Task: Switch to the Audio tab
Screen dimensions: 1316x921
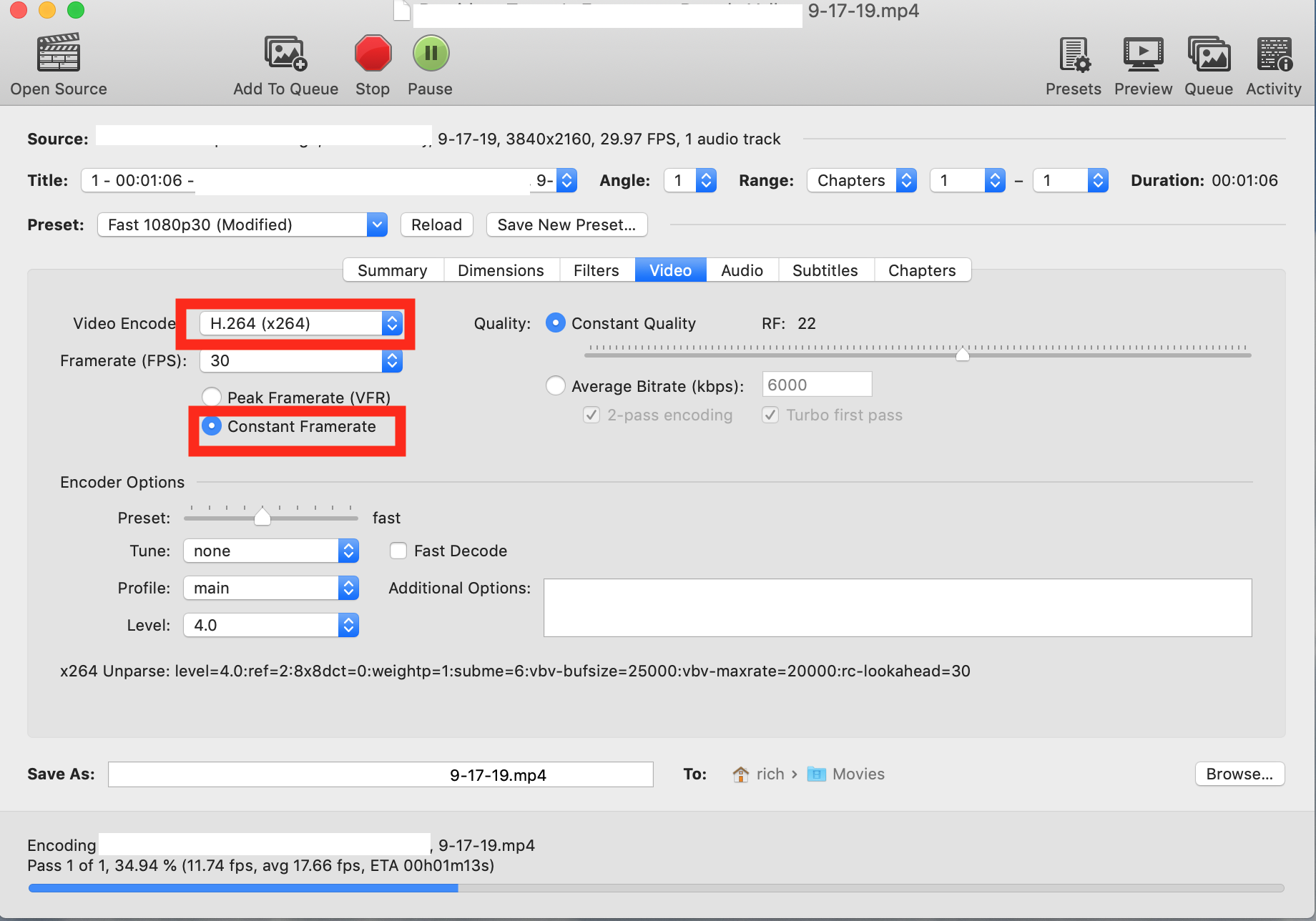Action: pyautogui.click(x=742, y=270)
